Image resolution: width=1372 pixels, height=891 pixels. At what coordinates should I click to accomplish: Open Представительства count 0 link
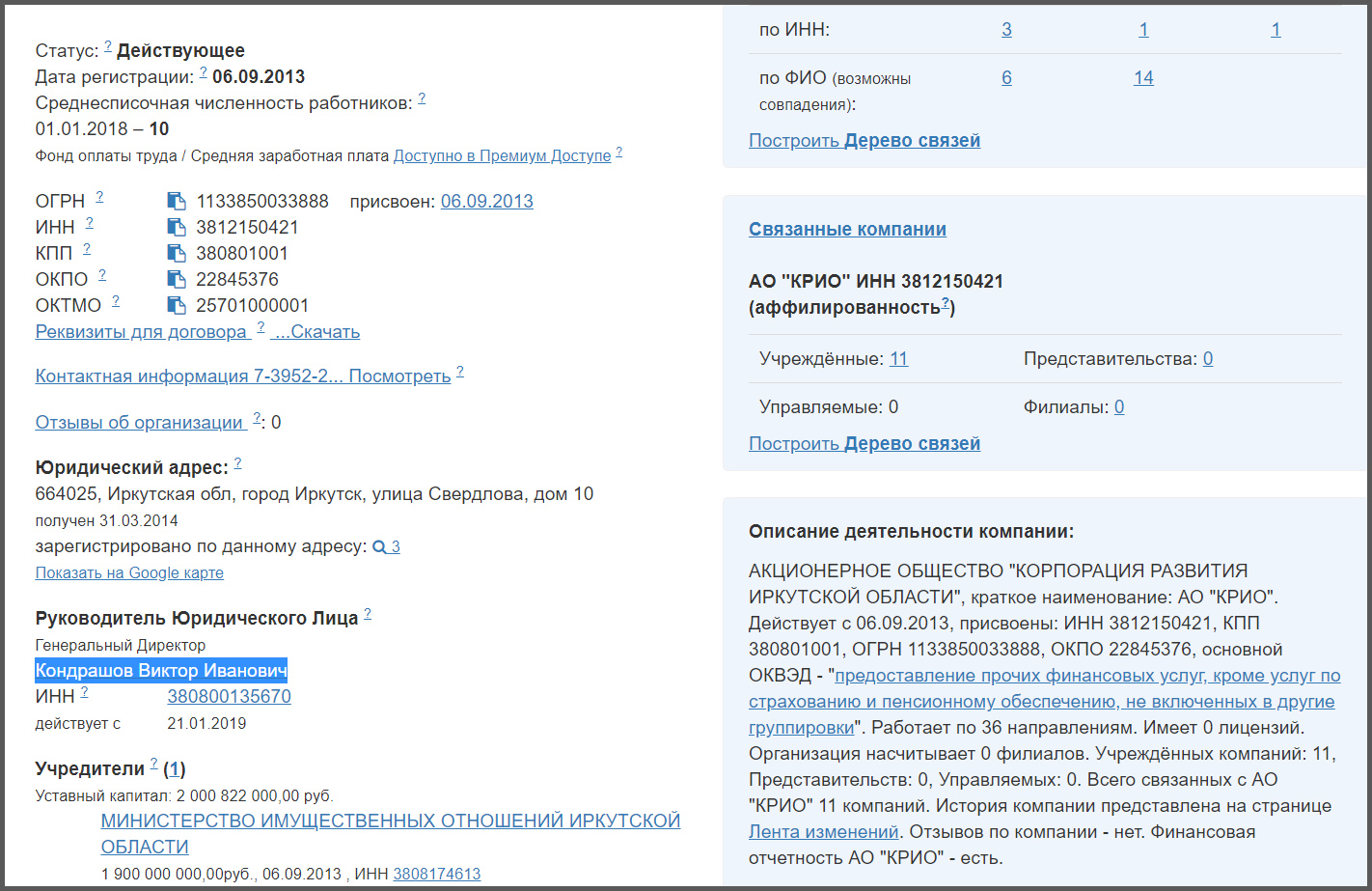point(1208,358)
